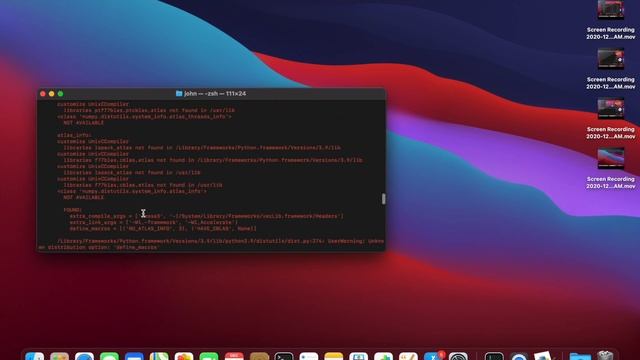Open Calendar from the Dock
This screenshot has height=360, width=640.
234,356
